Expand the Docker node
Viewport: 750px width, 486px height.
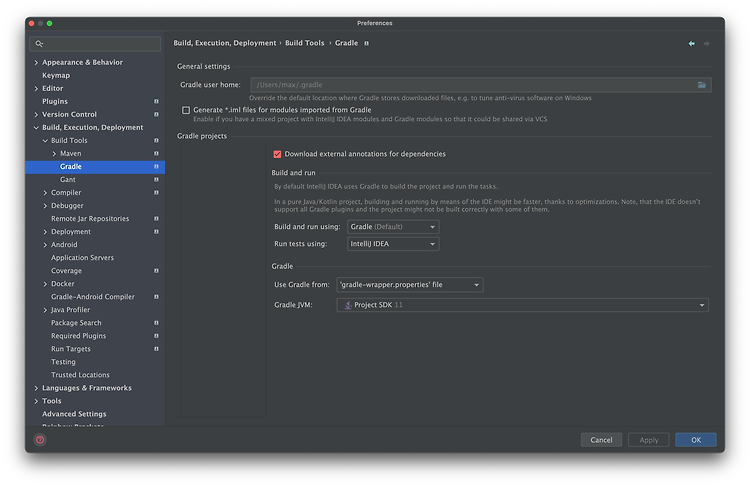[45, 284]
